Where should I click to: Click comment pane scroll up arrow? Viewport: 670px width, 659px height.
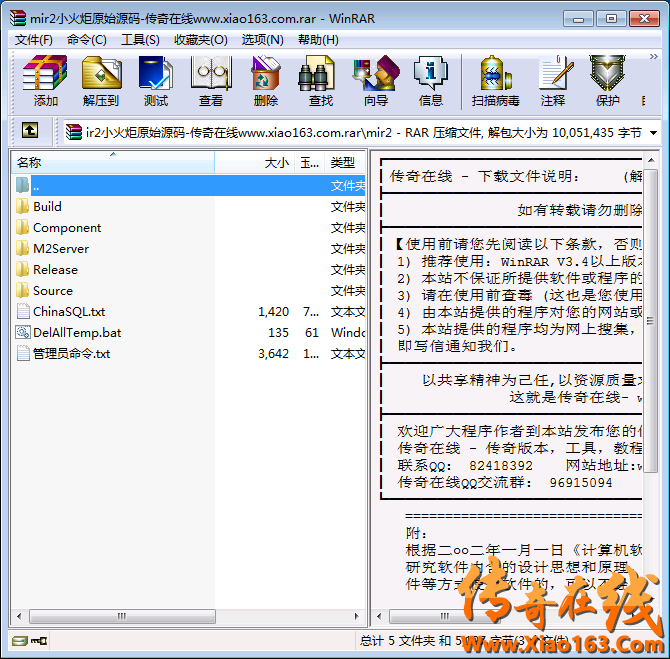pos(650,160)
